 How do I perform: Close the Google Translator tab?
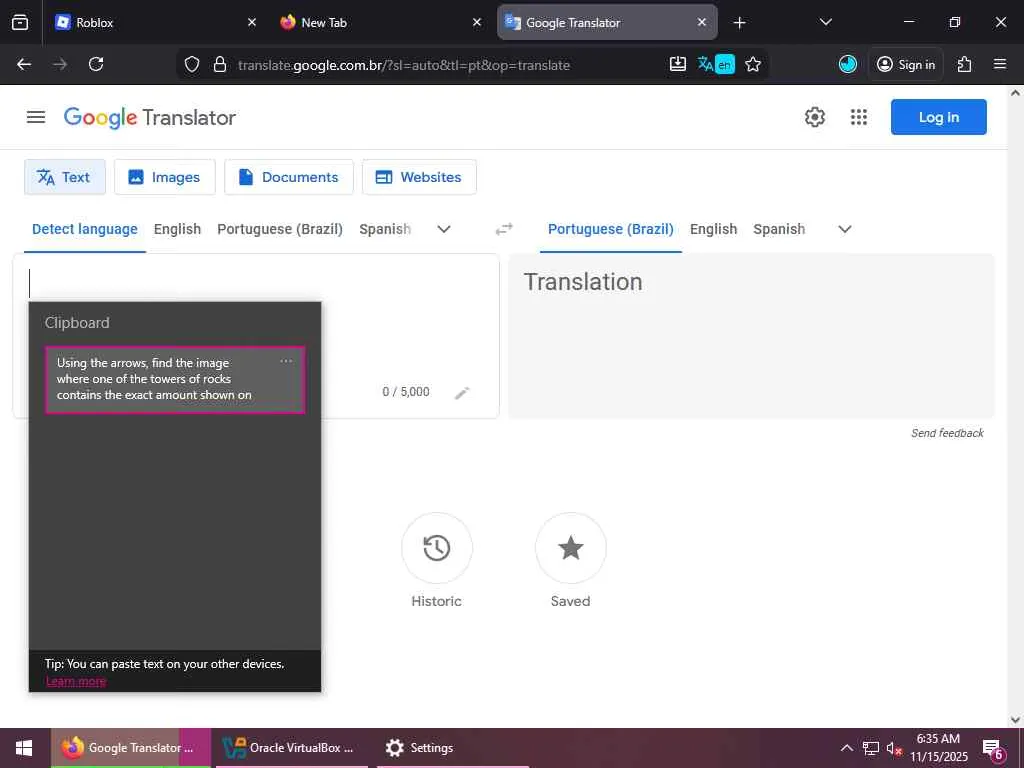701,22
